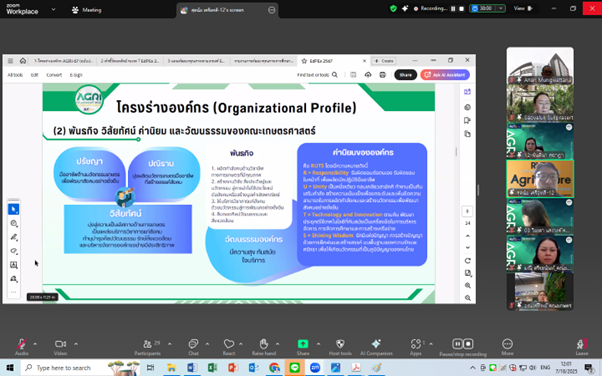Click the green Share screen button
This screenshot has width=602, height=376.
[x=303, y=344]
